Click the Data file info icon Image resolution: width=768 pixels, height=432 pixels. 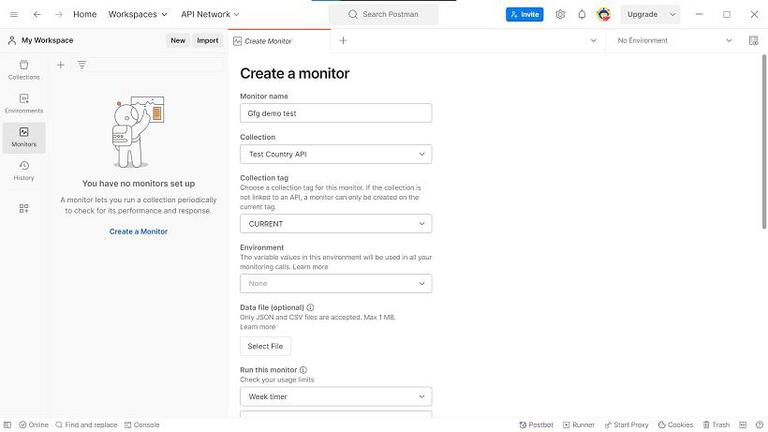tap(310, 308)
